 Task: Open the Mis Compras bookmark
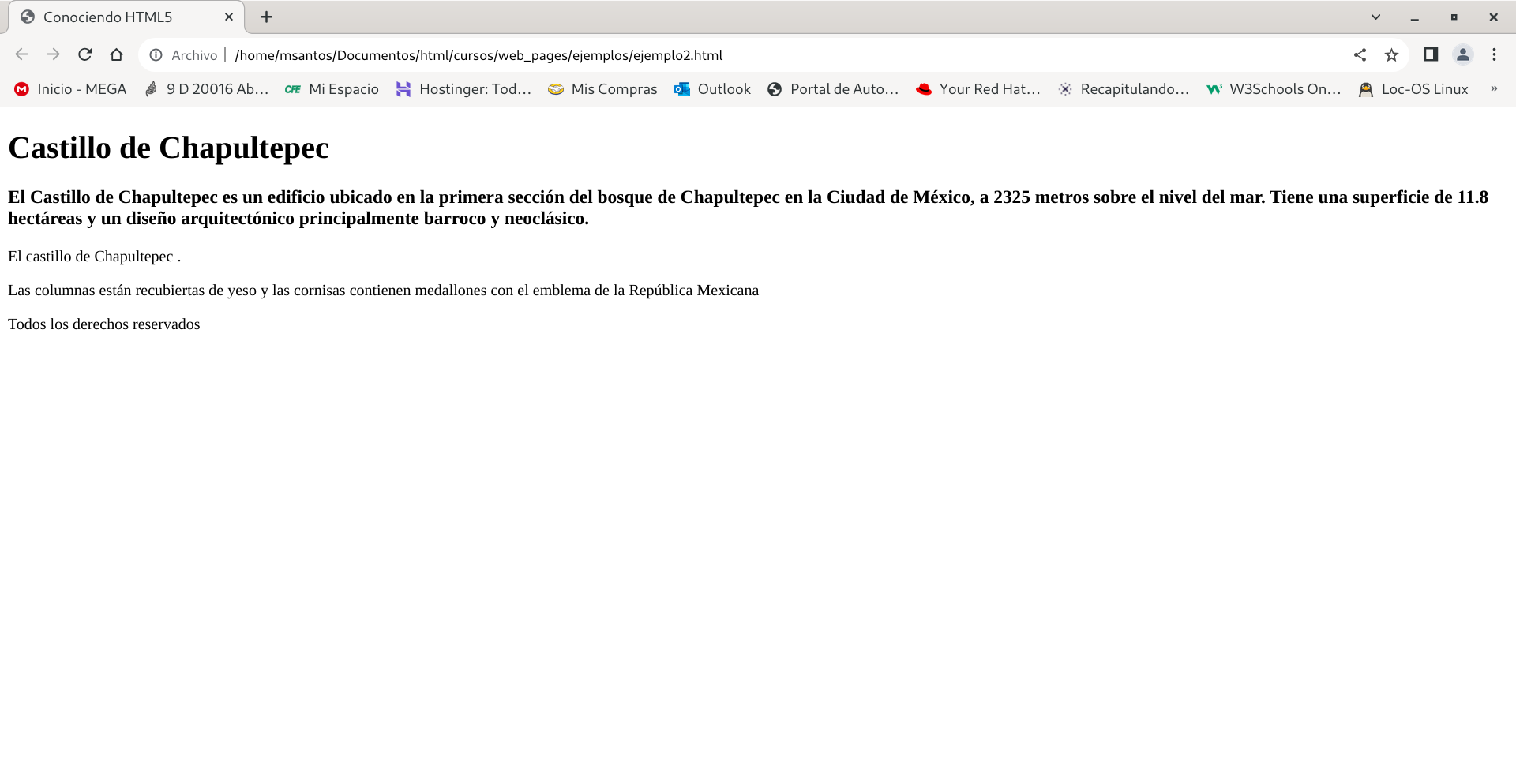tap(602, 89)
